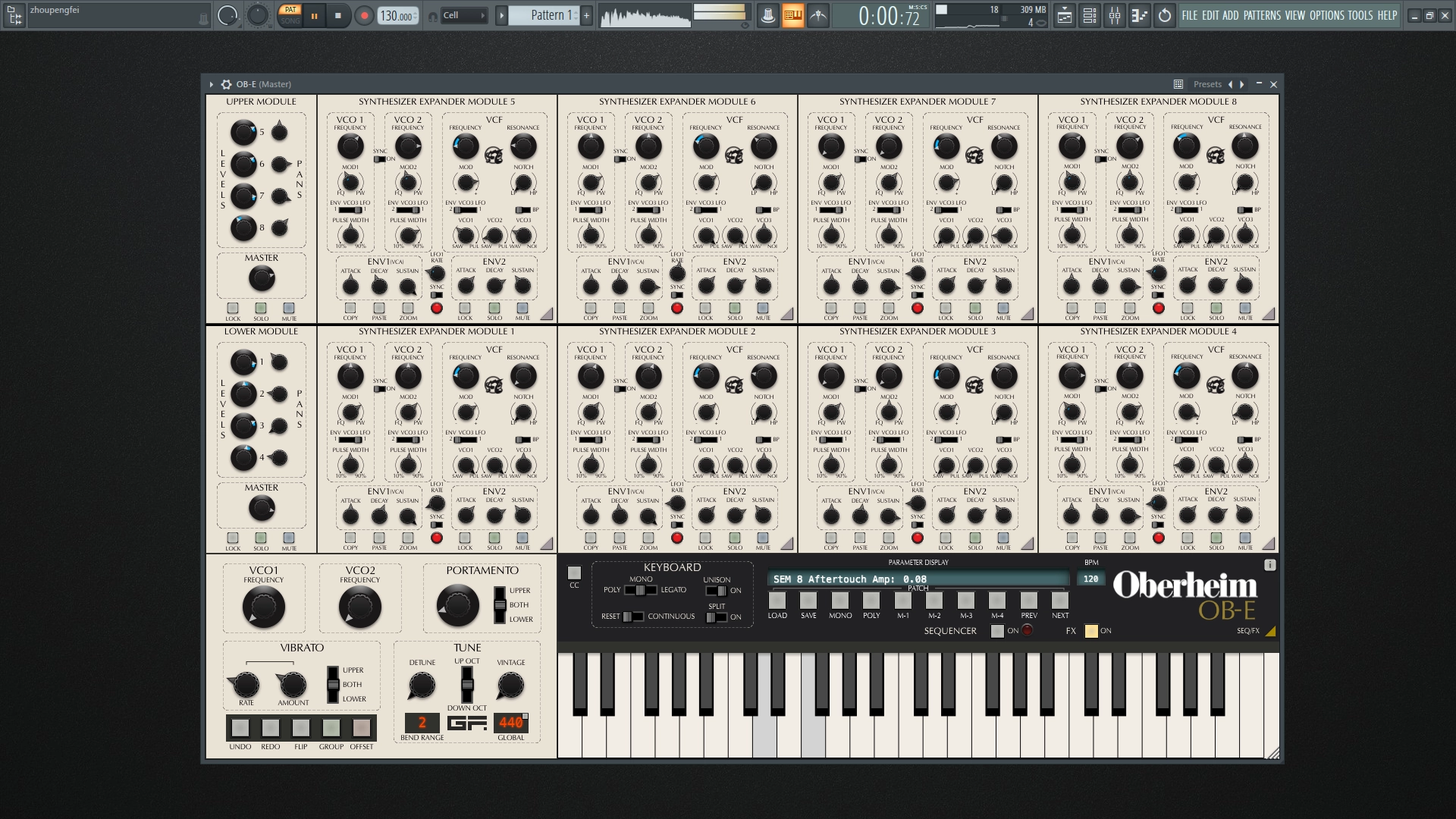Click the 130.000 tempo field
The image size is (1456, 819).
coord(398,15)
